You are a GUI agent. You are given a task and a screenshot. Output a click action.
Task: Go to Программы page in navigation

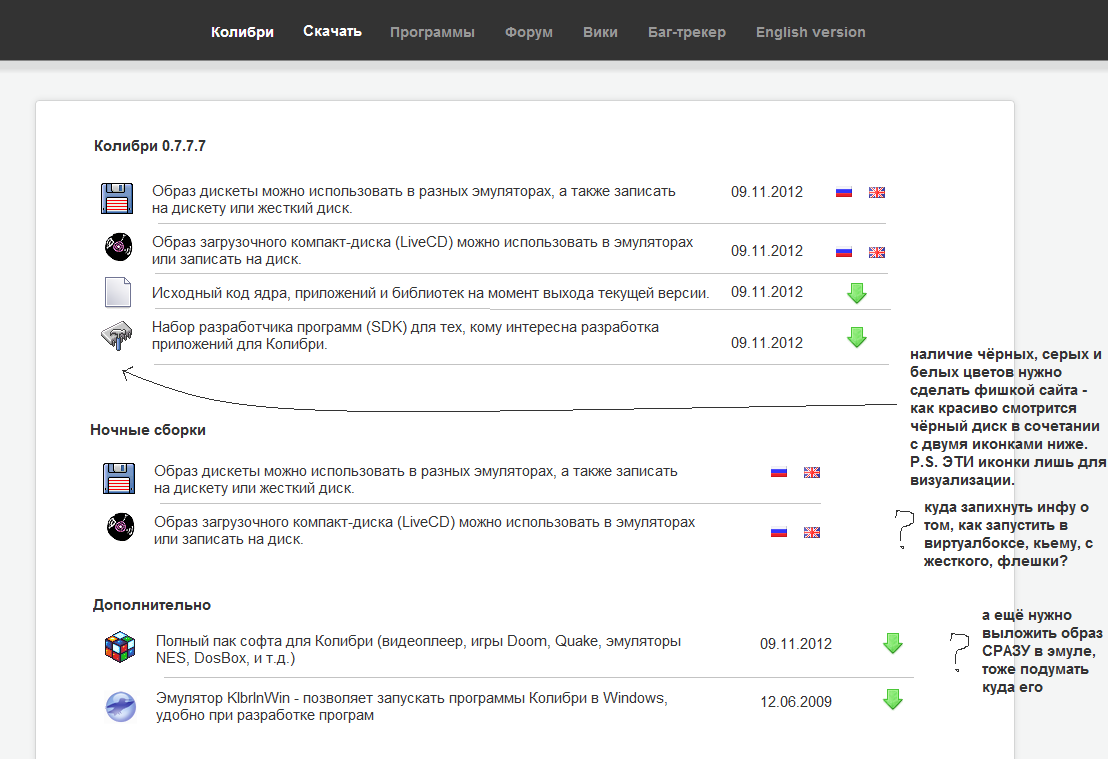432,32
